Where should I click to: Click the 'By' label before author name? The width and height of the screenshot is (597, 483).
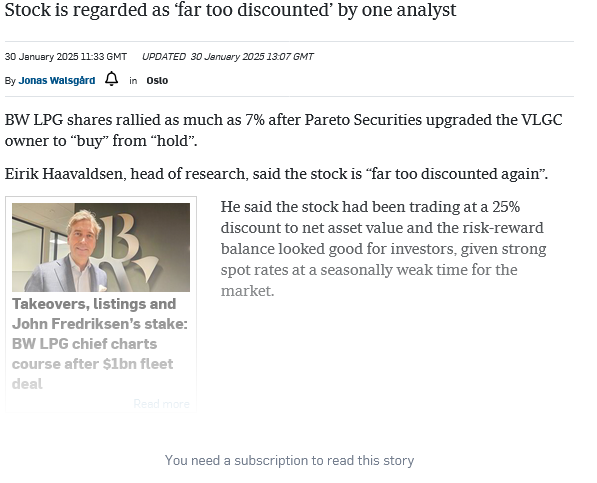(10, 81)
